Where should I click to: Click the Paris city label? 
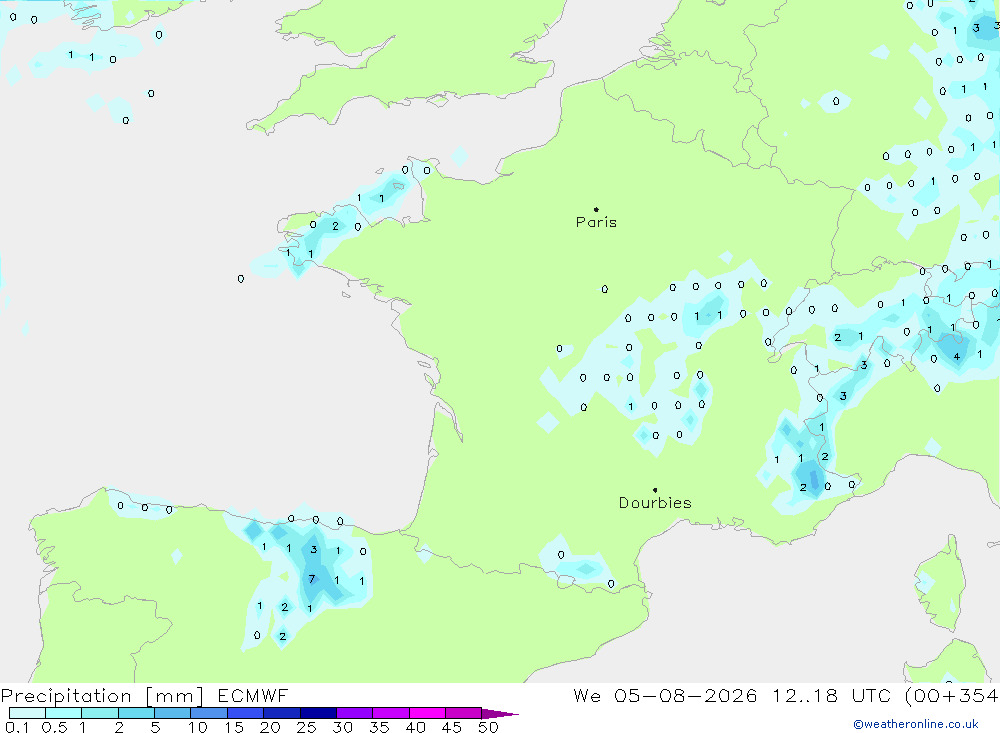(x=596, y=222)
